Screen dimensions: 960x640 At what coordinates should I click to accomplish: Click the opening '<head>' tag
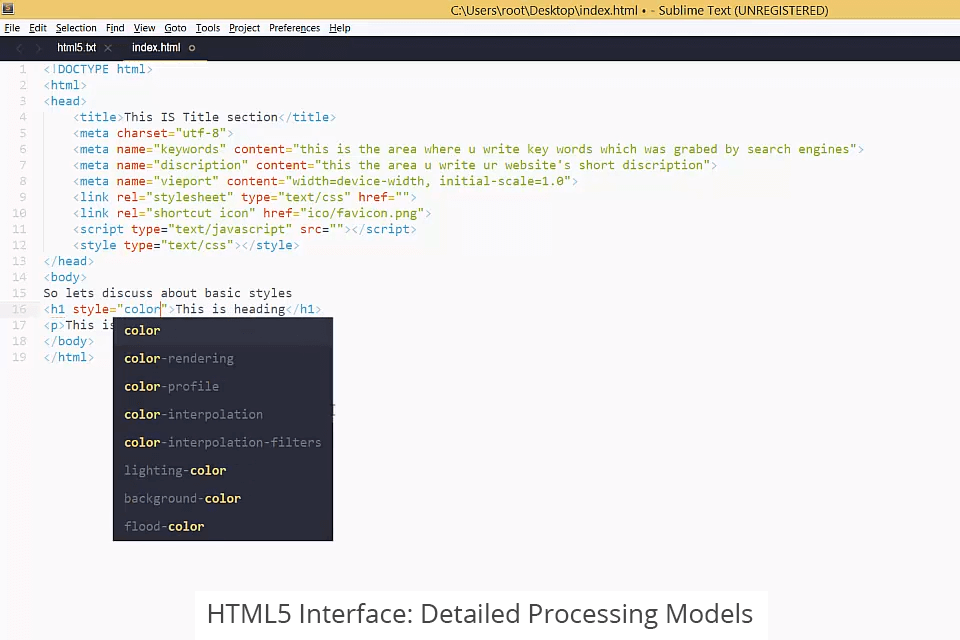(x=65, y=101)
